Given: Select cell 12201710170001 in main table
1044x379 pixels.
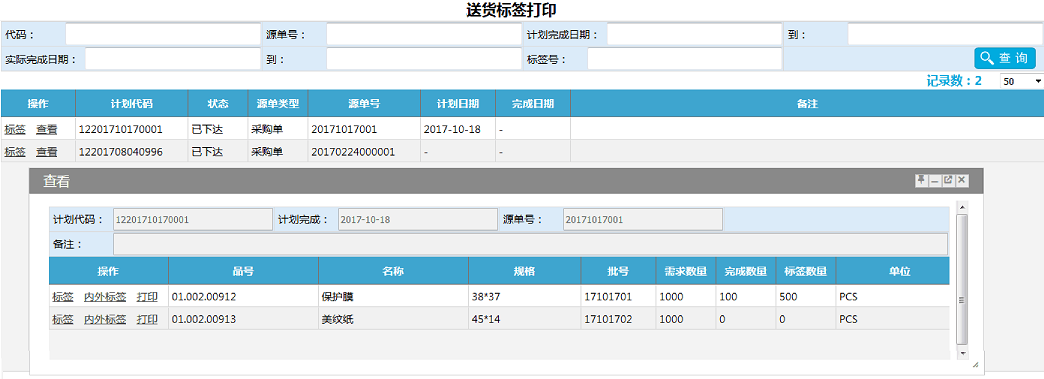Looking at the screenshot, I should point(132,129).
